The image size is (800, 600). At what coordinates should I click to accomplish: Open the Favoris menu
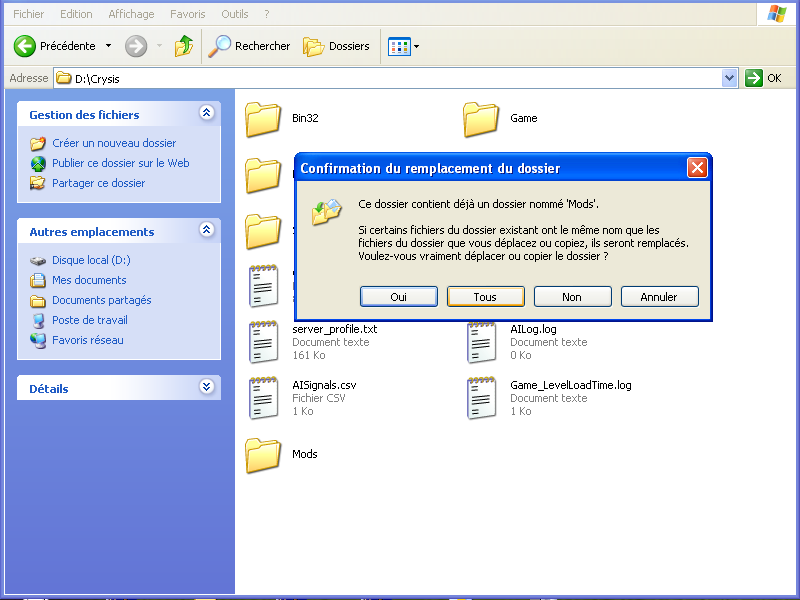pyautogui.click(x=187, y=14)
